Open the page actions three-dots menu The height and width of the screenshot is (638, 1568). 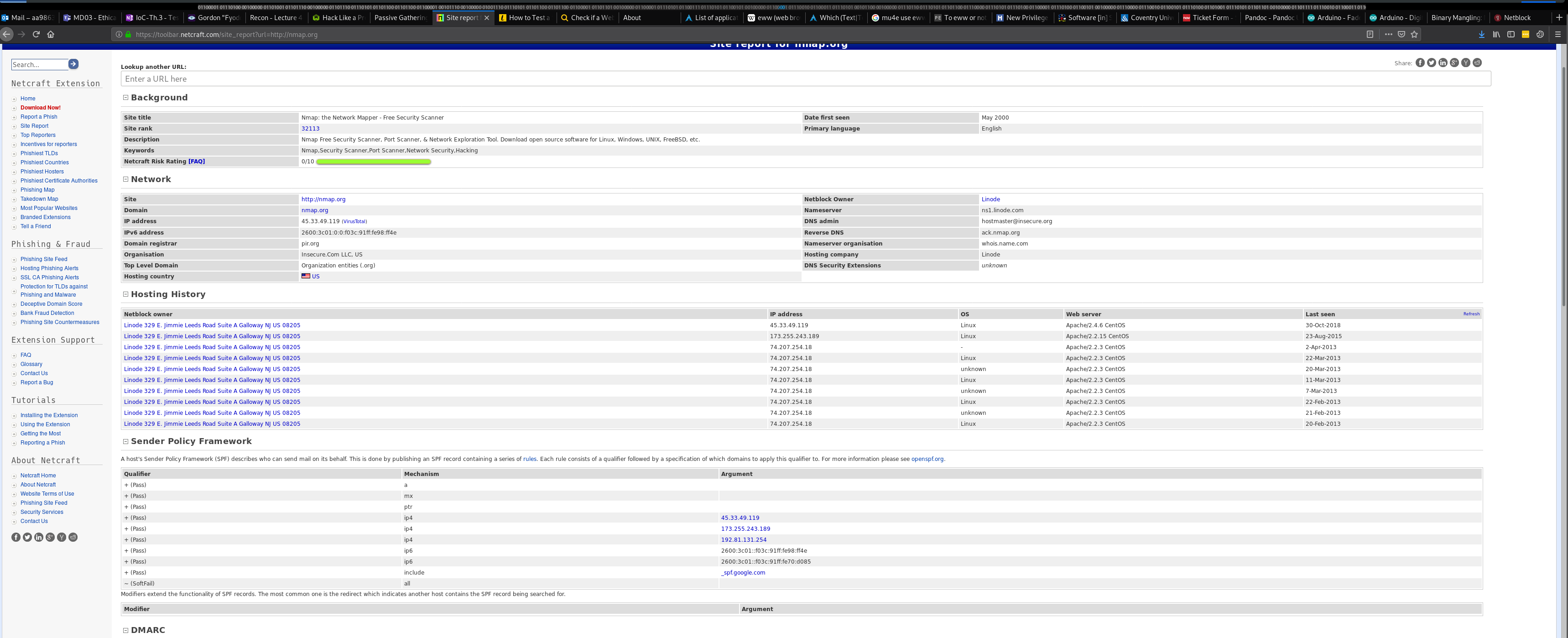click(x=1388, y=35)
